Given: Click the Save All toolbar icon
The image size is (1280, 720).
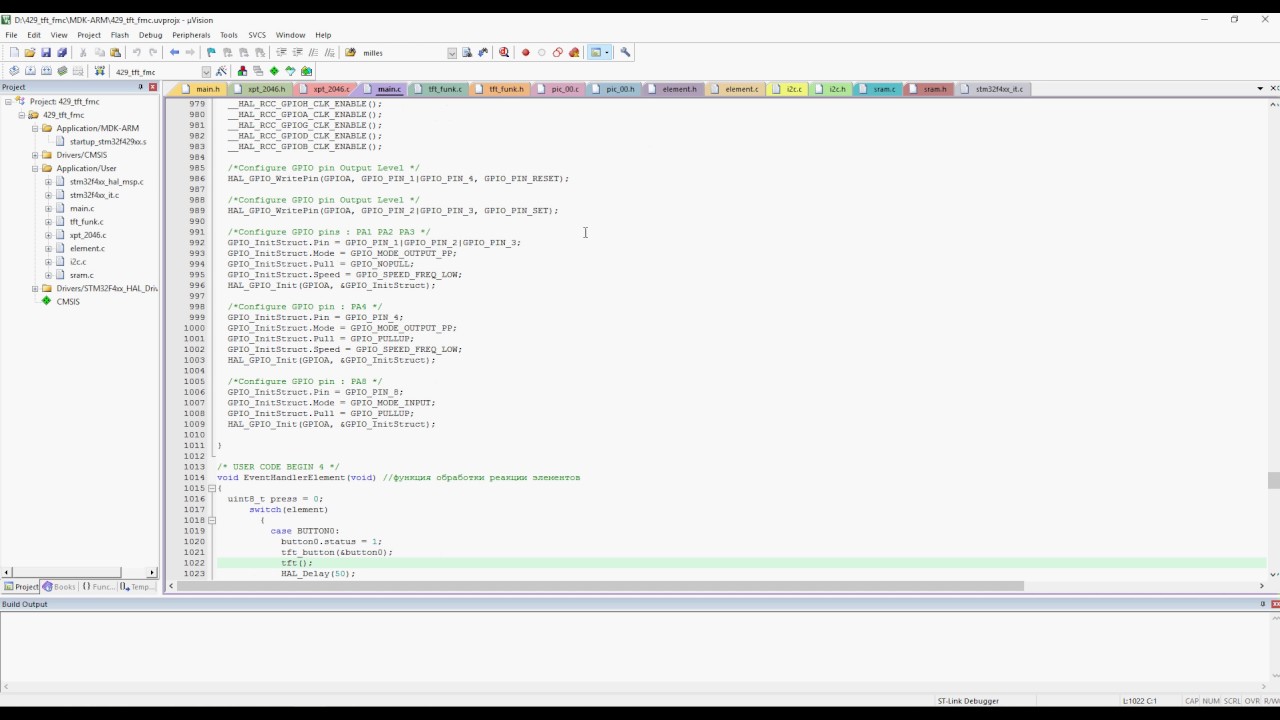Looking at the screenshot, I should (x=62, y=53).
